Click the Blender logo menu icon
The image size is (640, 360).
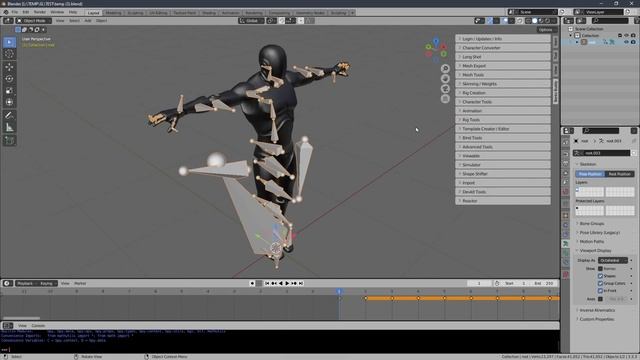(6, 12)
